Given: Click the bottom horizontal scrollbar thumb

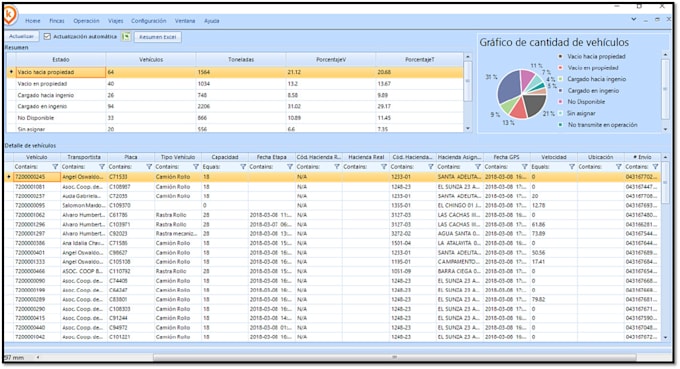Looking at the screenshot, I should tap(394, 358).
